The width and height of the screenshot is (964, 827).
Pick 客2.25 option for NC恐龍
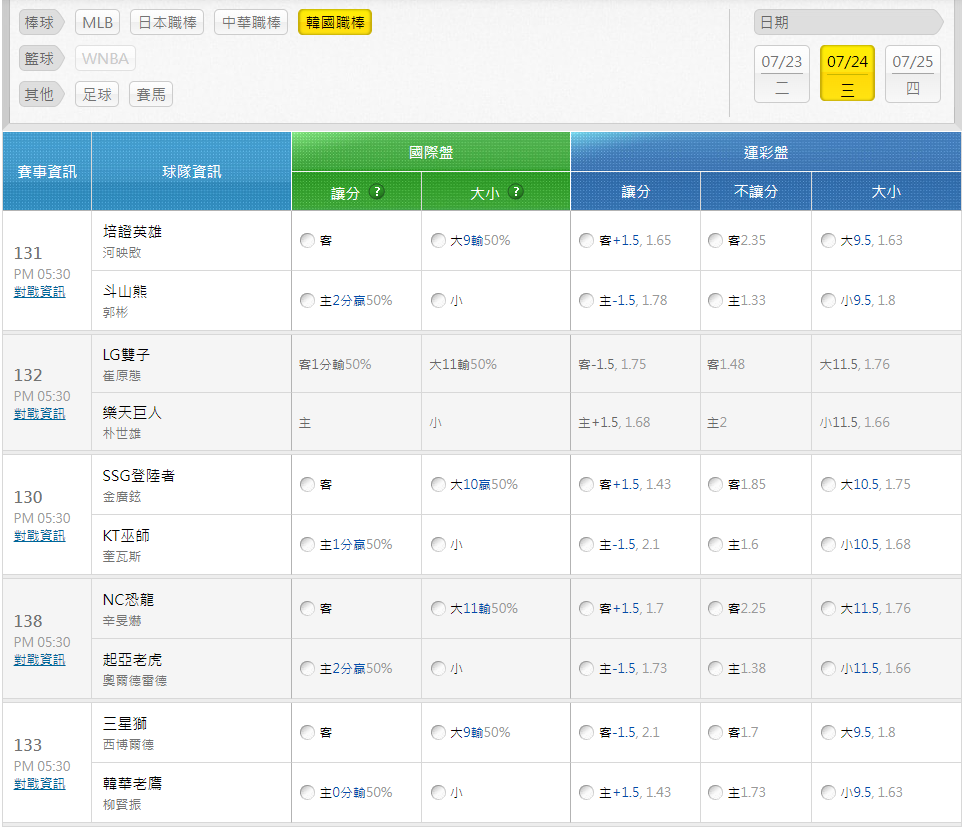[x=716, y=609]
